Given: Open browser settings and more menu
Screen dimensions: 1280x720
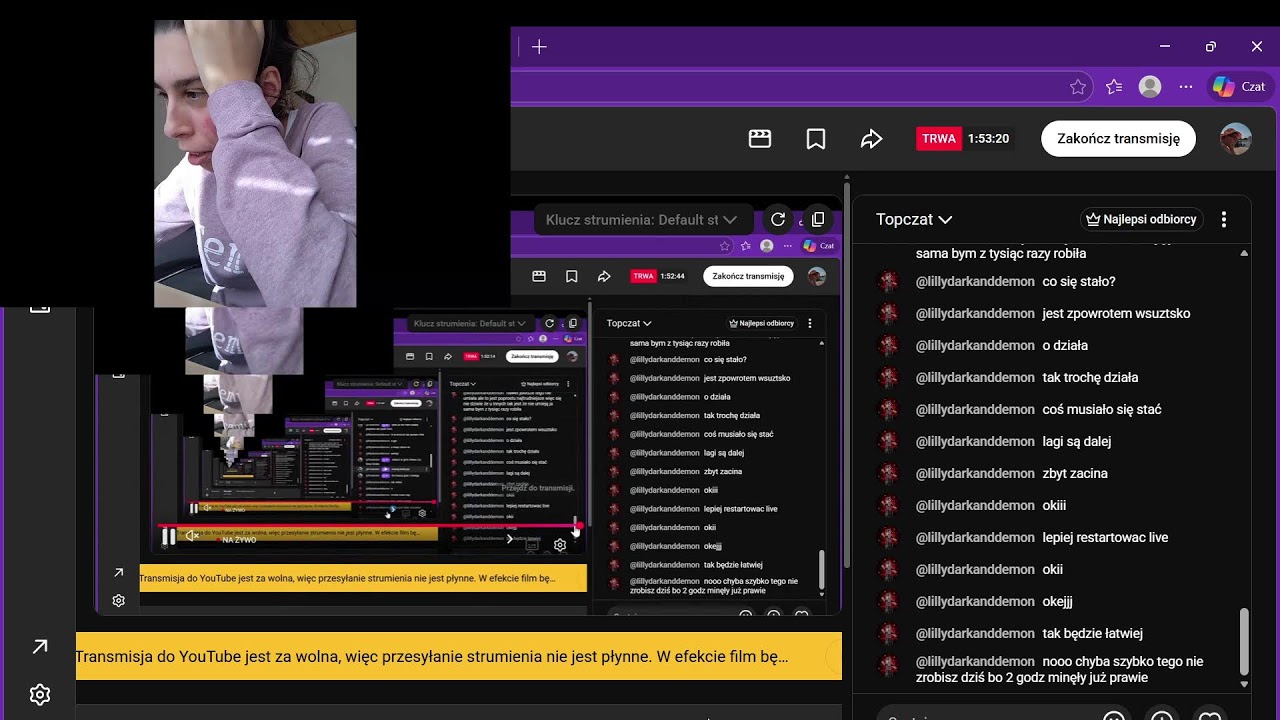Looking at the screenshot, I should click(x=1186, y=87).
